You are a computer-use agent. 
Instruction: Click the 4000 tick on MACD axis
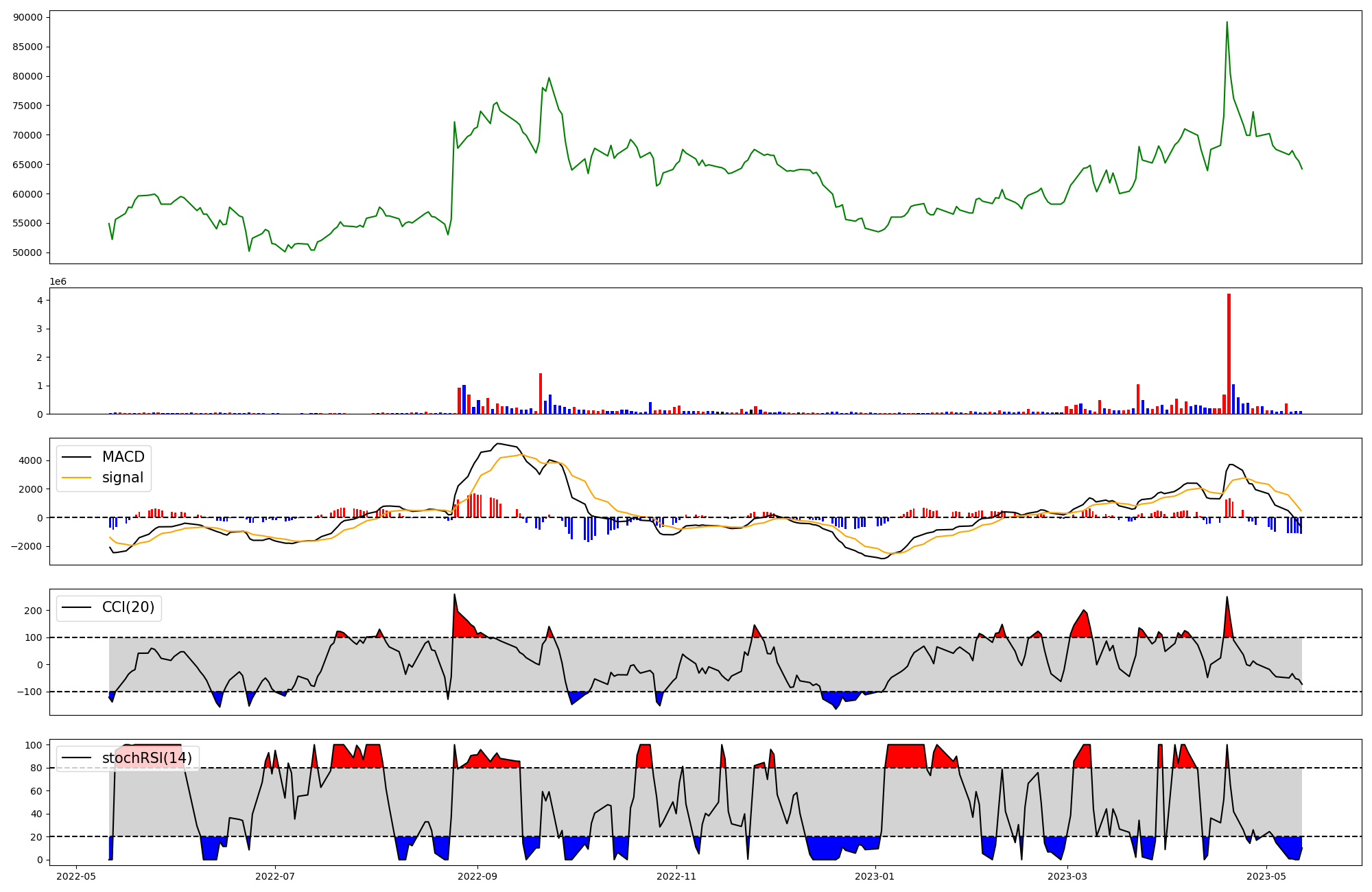[31, 460]
